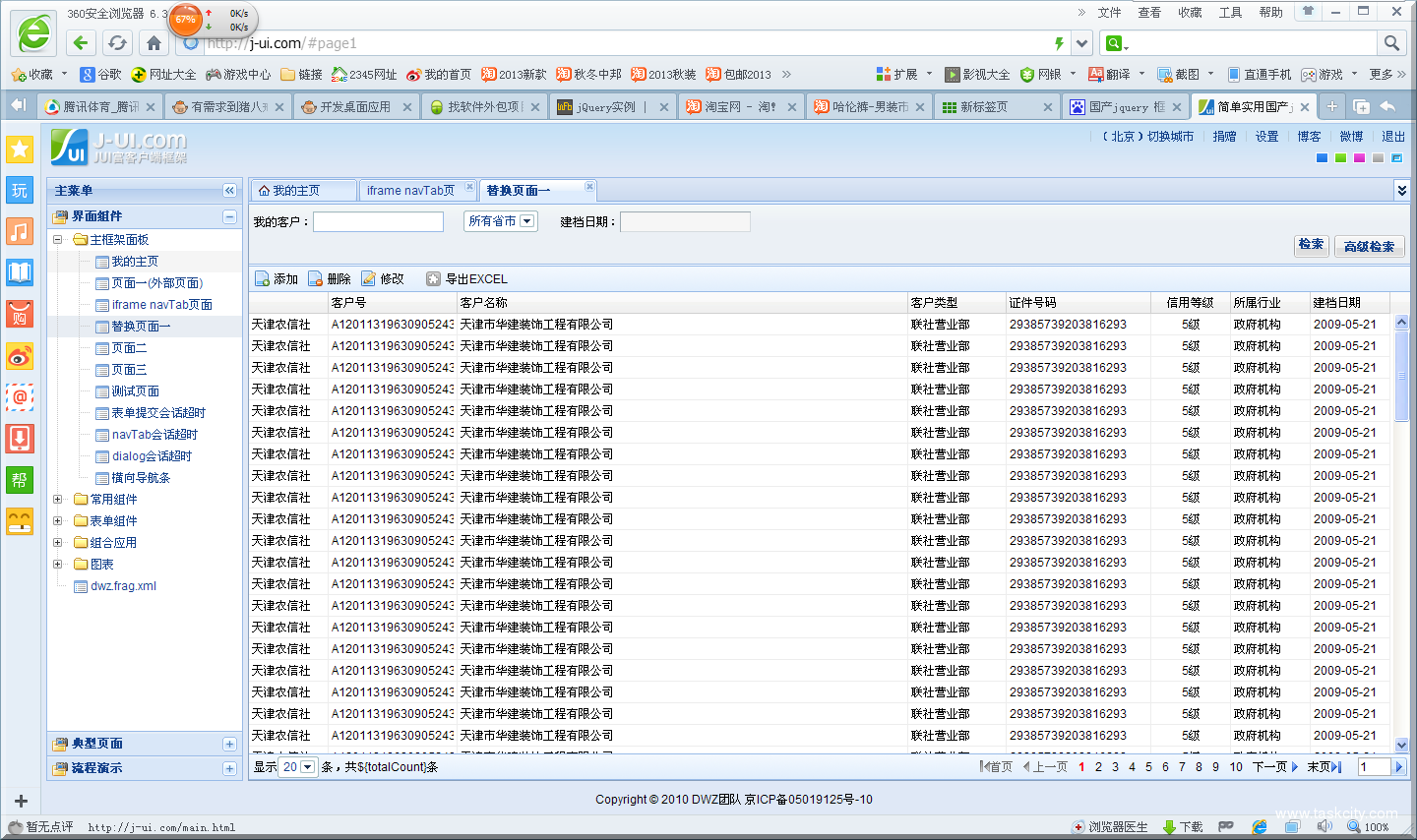
Task: Expand the 图表 tree node
Action: point(57,565)
